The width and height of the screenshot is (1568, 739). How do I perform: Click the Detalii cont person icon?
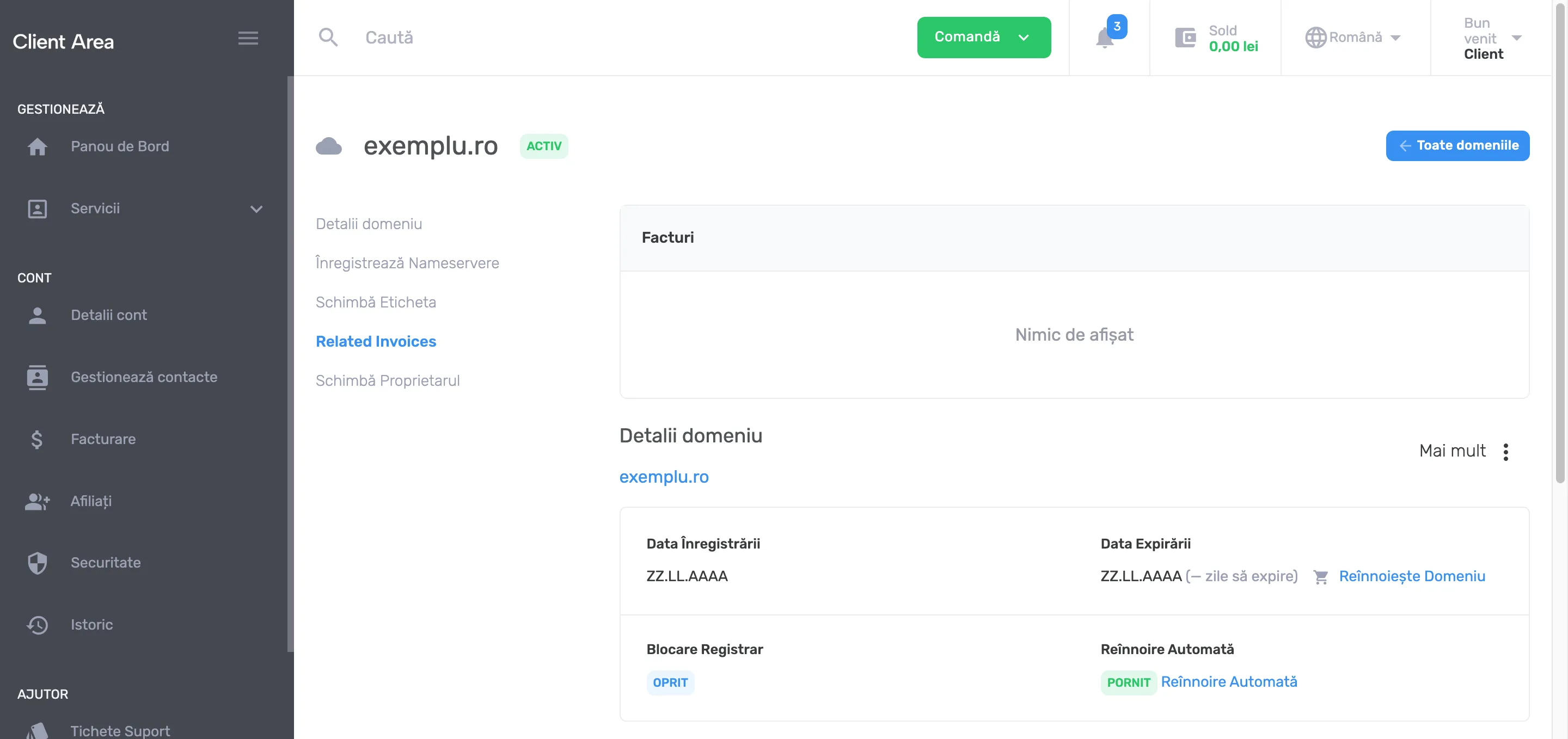coord(37,315)
